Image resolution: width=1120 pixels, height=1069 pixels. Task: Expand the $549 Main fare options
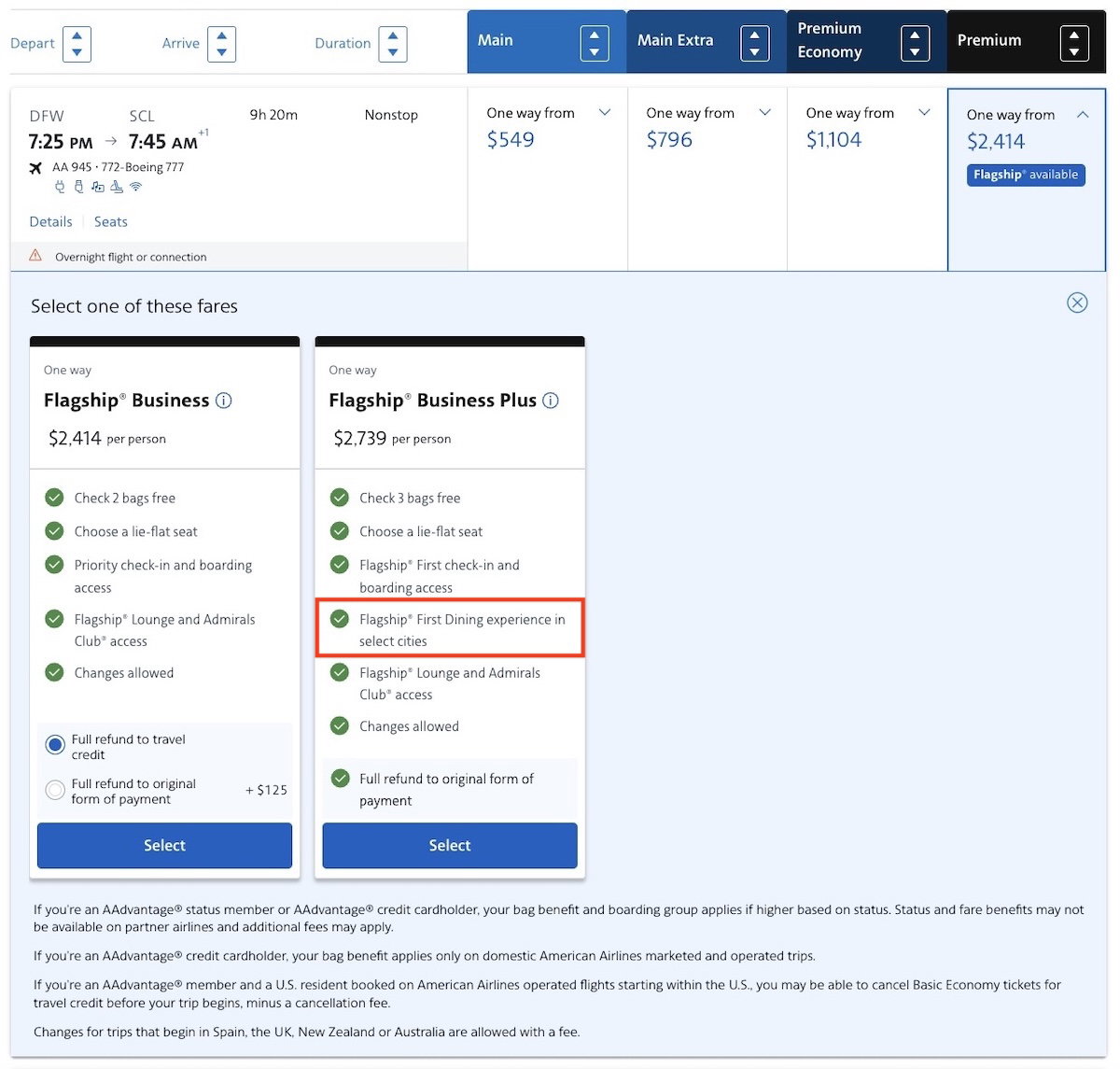click(605, 113)
